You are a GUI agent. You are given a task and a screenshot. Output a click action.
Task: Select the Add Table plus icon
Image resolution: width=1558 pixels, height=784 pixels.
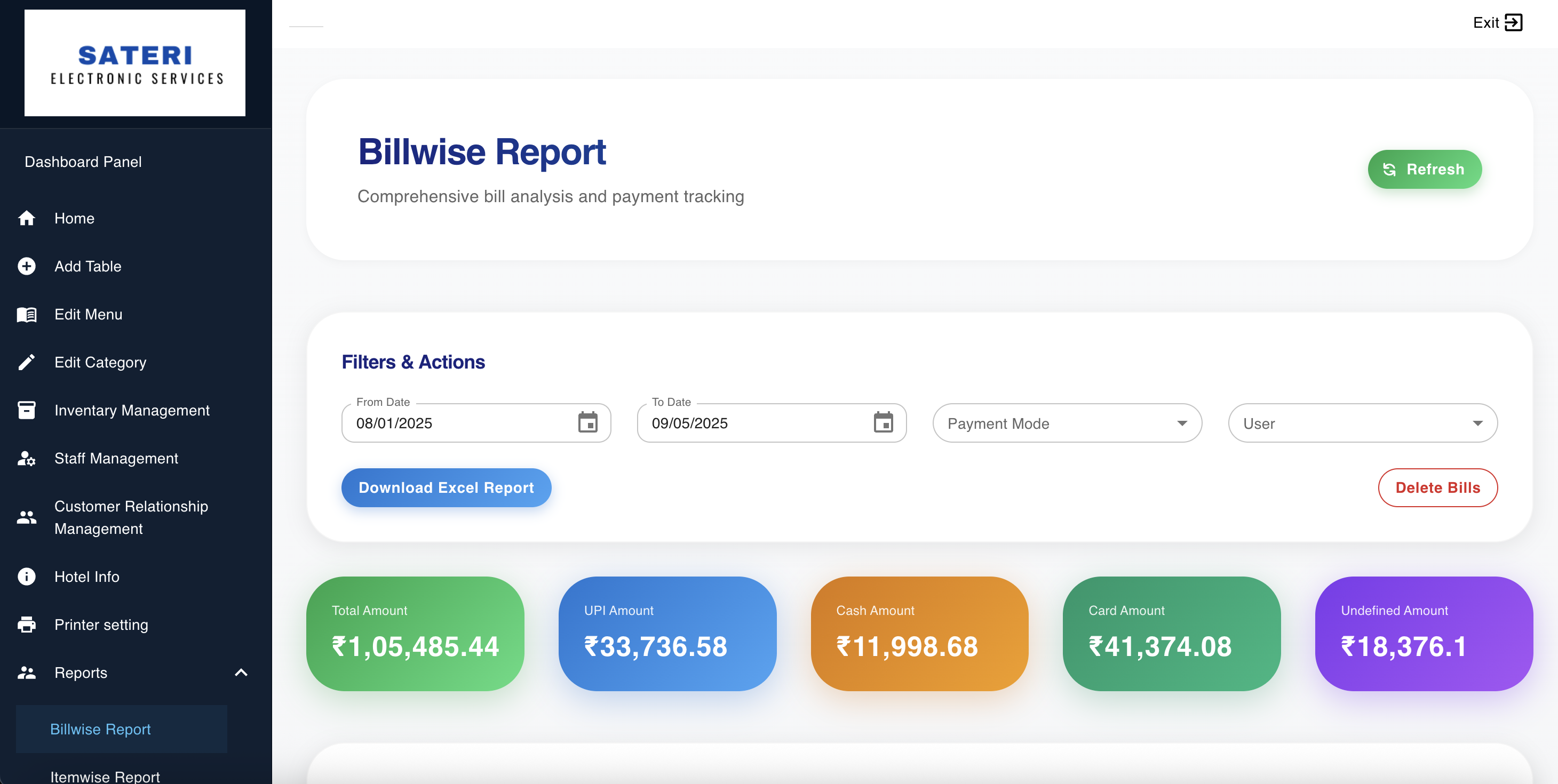(27, 266)
